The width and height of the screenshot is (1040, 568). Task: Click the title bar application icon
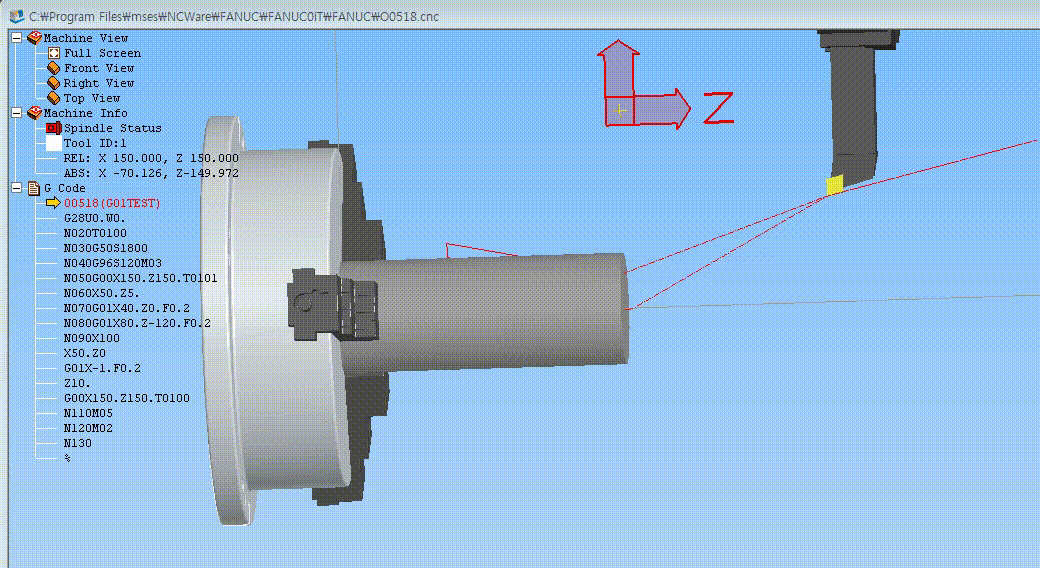17,15
